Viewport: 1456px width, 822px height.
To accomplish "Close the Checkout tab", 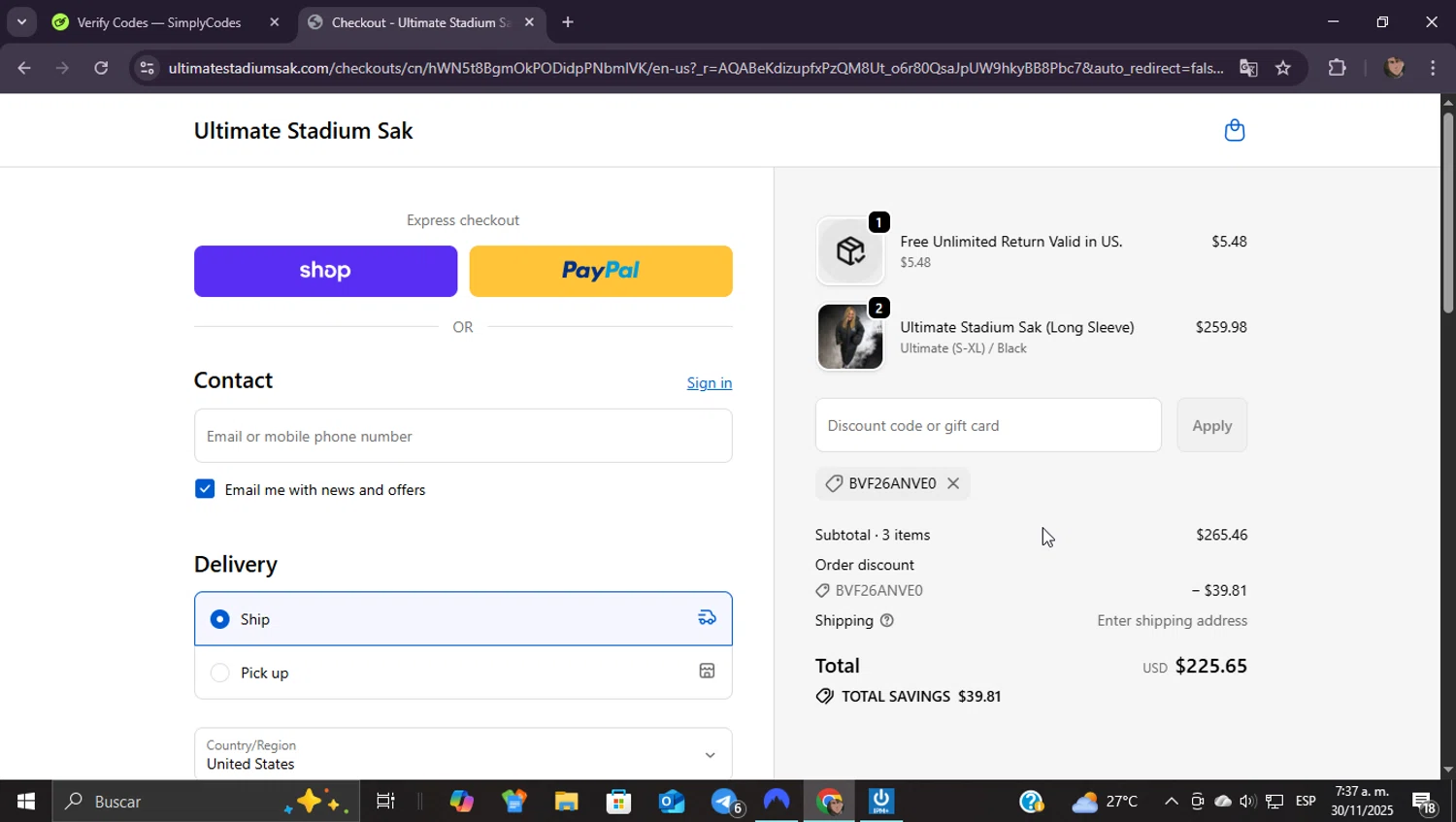I will 529,22.
